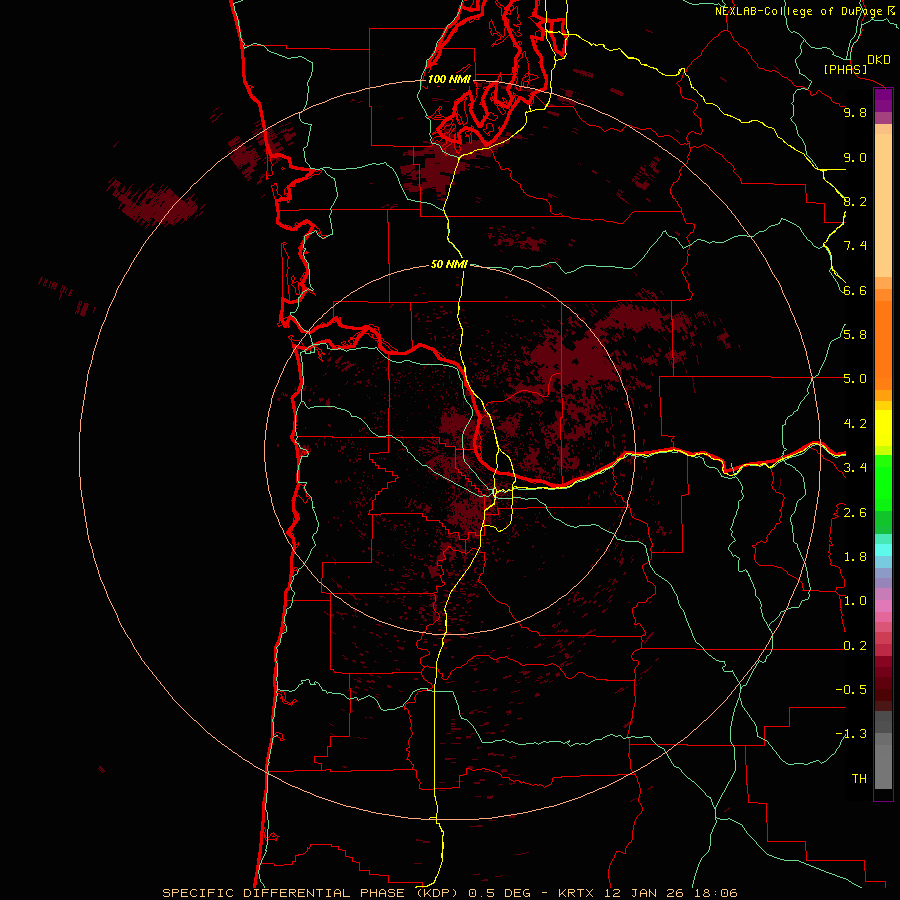This screenshot has height=900, width=900.
Task: Click the 5.8 value on color scale
Action: 855,335
